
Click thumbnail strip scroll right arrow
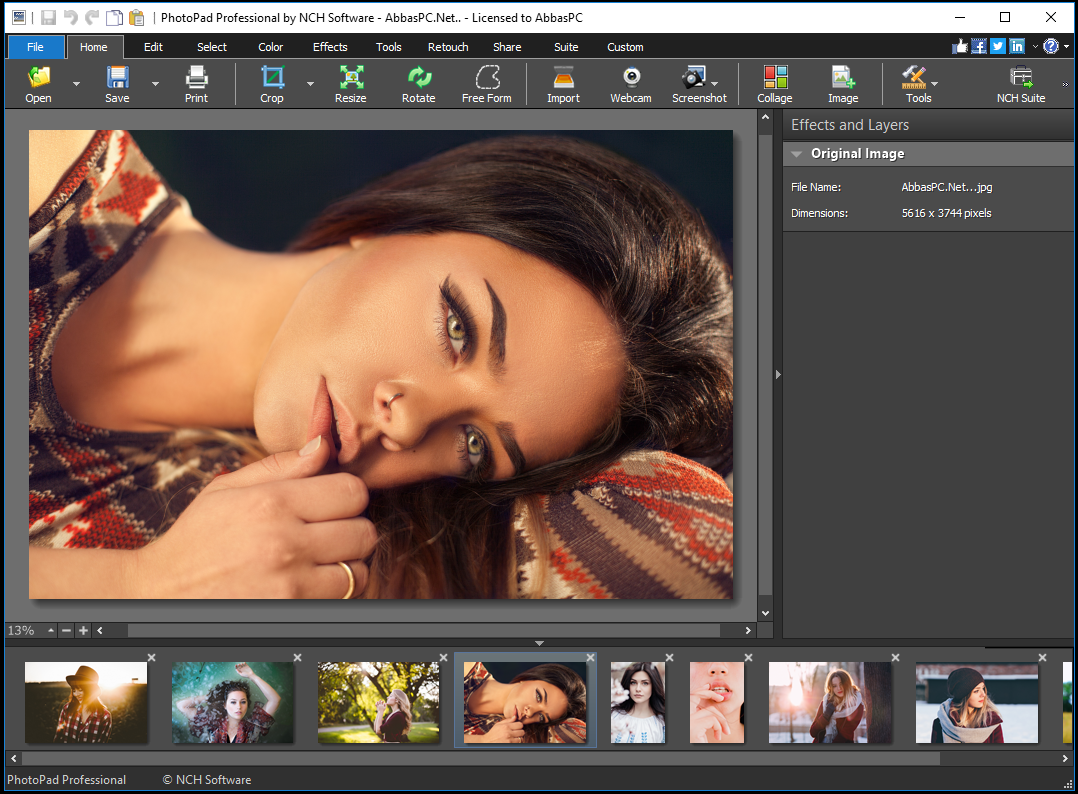[x=1065, y=758]
